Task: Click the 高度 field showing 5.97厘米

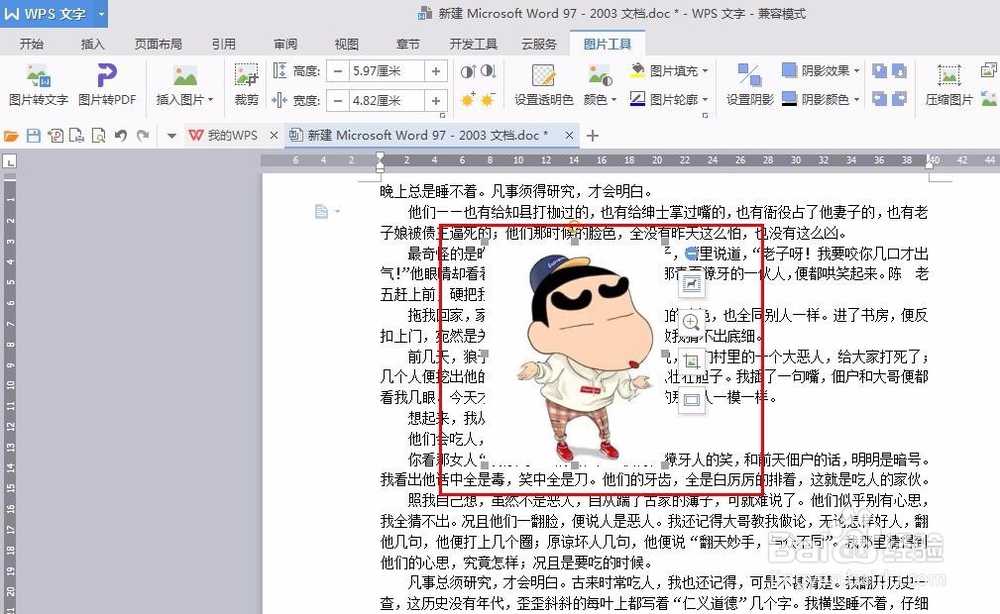Action: (386, 71)
